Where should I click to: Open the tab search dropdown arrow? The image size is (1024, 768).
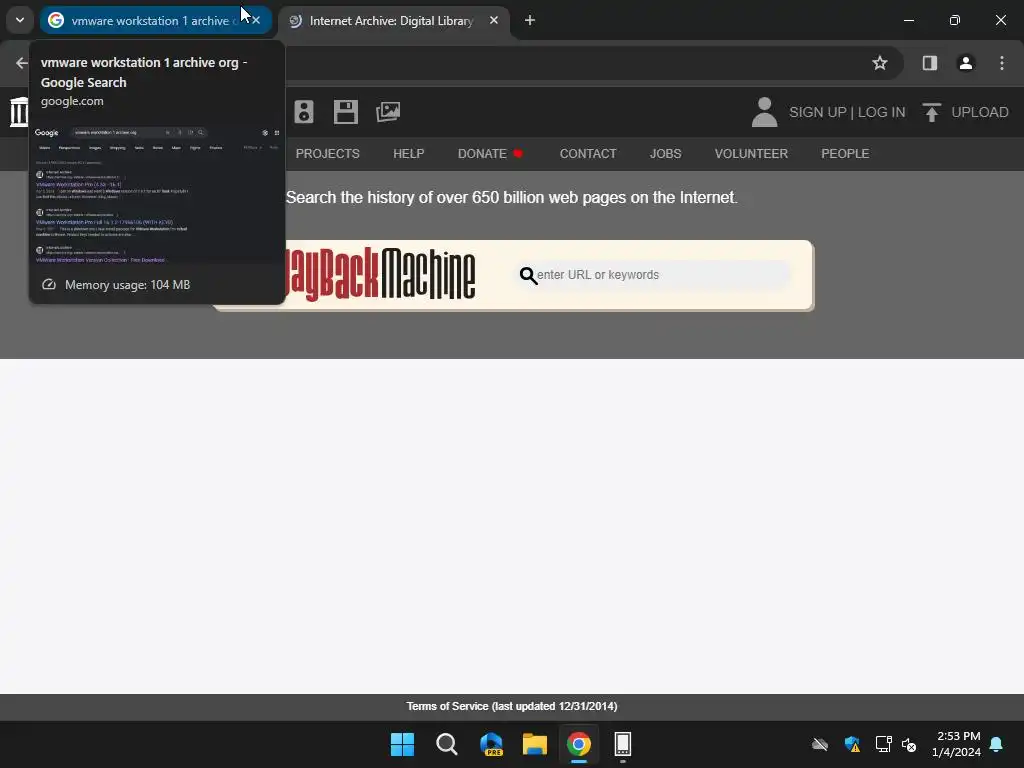(x=20, y=20)
